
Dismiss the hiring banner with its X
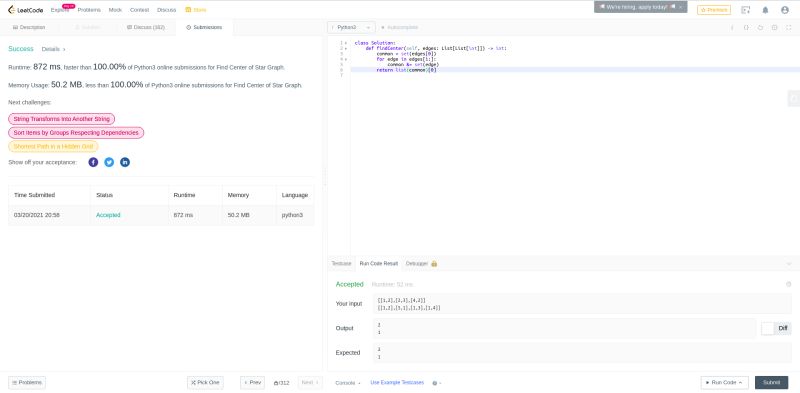(681, 7)
